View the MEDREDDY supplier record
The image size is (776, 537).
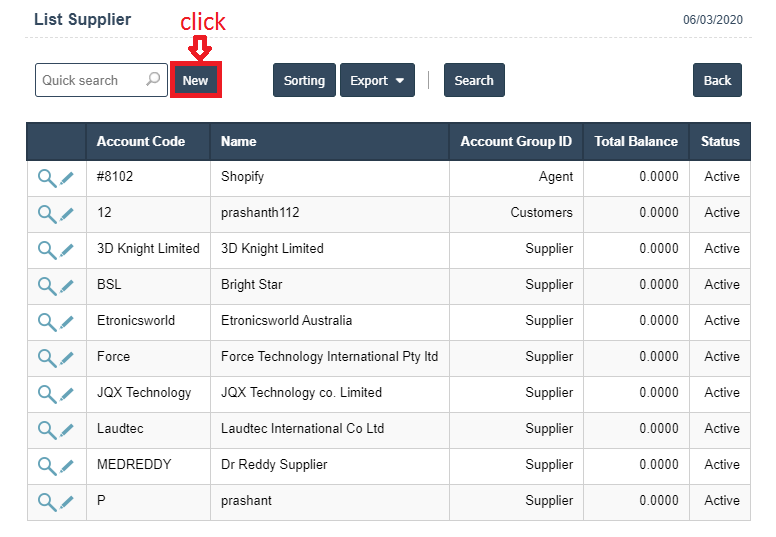point(46,466)
